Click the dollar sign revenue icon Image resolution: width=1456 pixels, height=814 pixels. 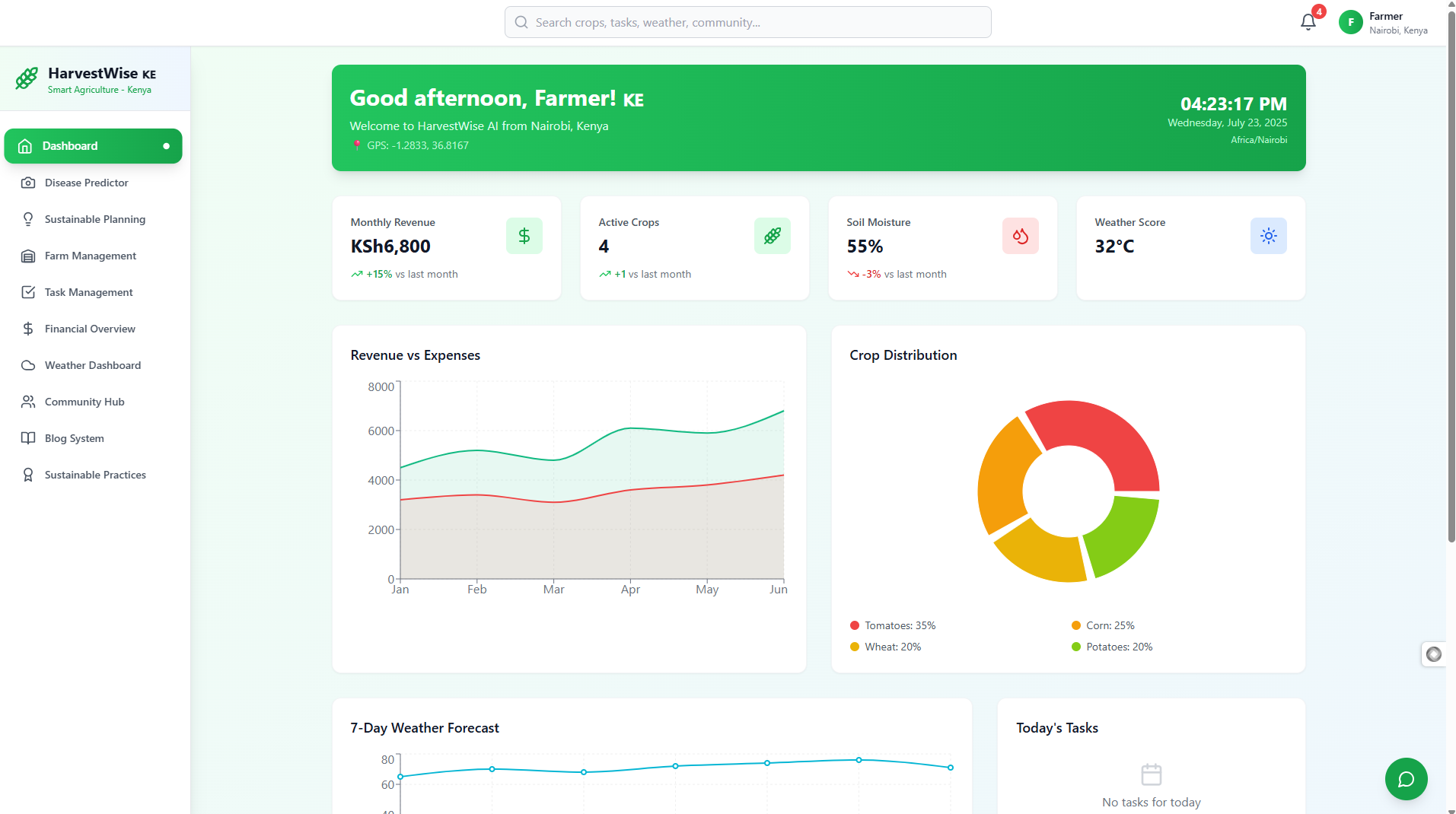click(x=524, y=236)
